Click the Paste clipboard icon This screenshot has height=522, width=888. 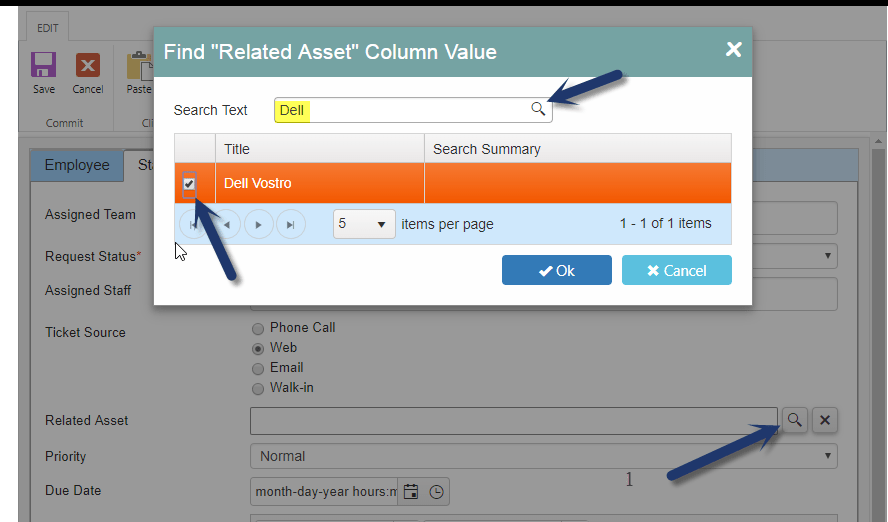[139, 66]
